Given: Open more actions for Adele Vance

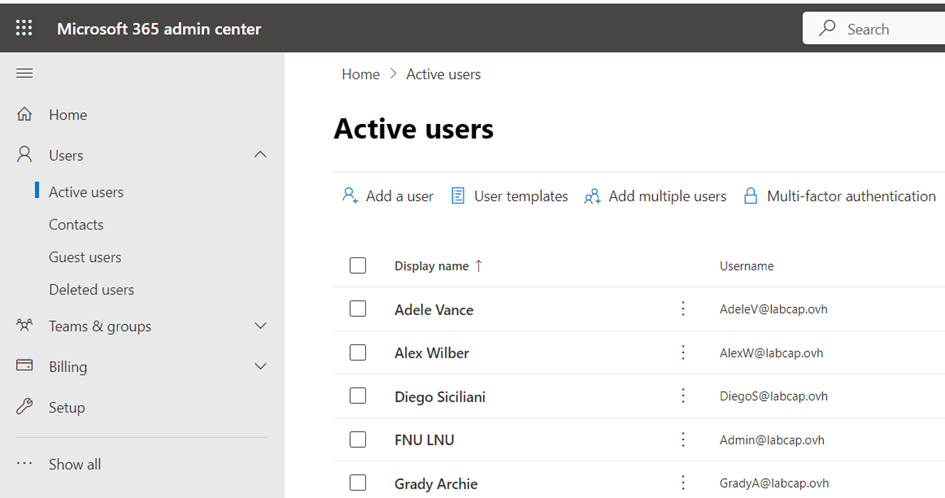Looking at the screenshot, I should point(683,309).
